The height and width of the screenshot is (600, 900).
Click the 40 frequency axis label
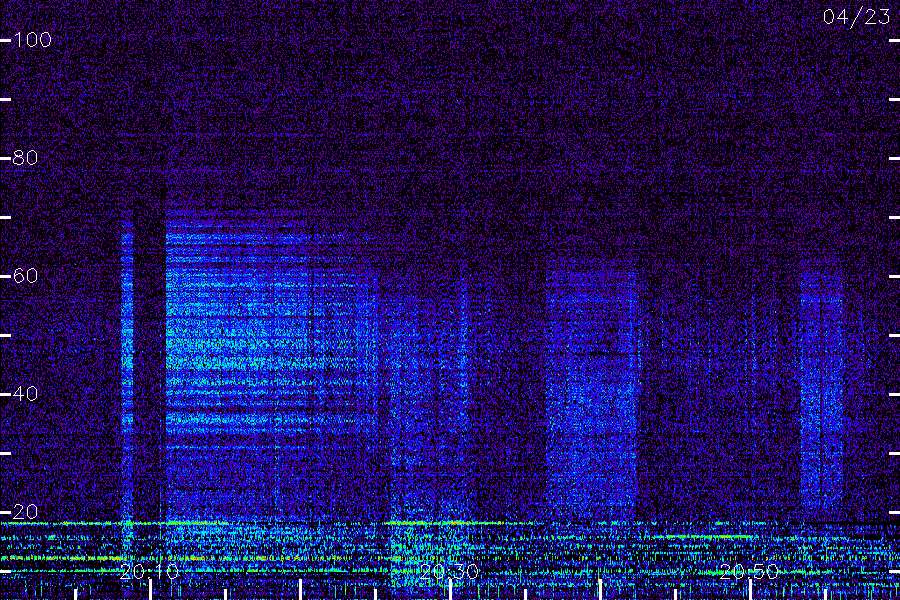[x=26, y=393]
